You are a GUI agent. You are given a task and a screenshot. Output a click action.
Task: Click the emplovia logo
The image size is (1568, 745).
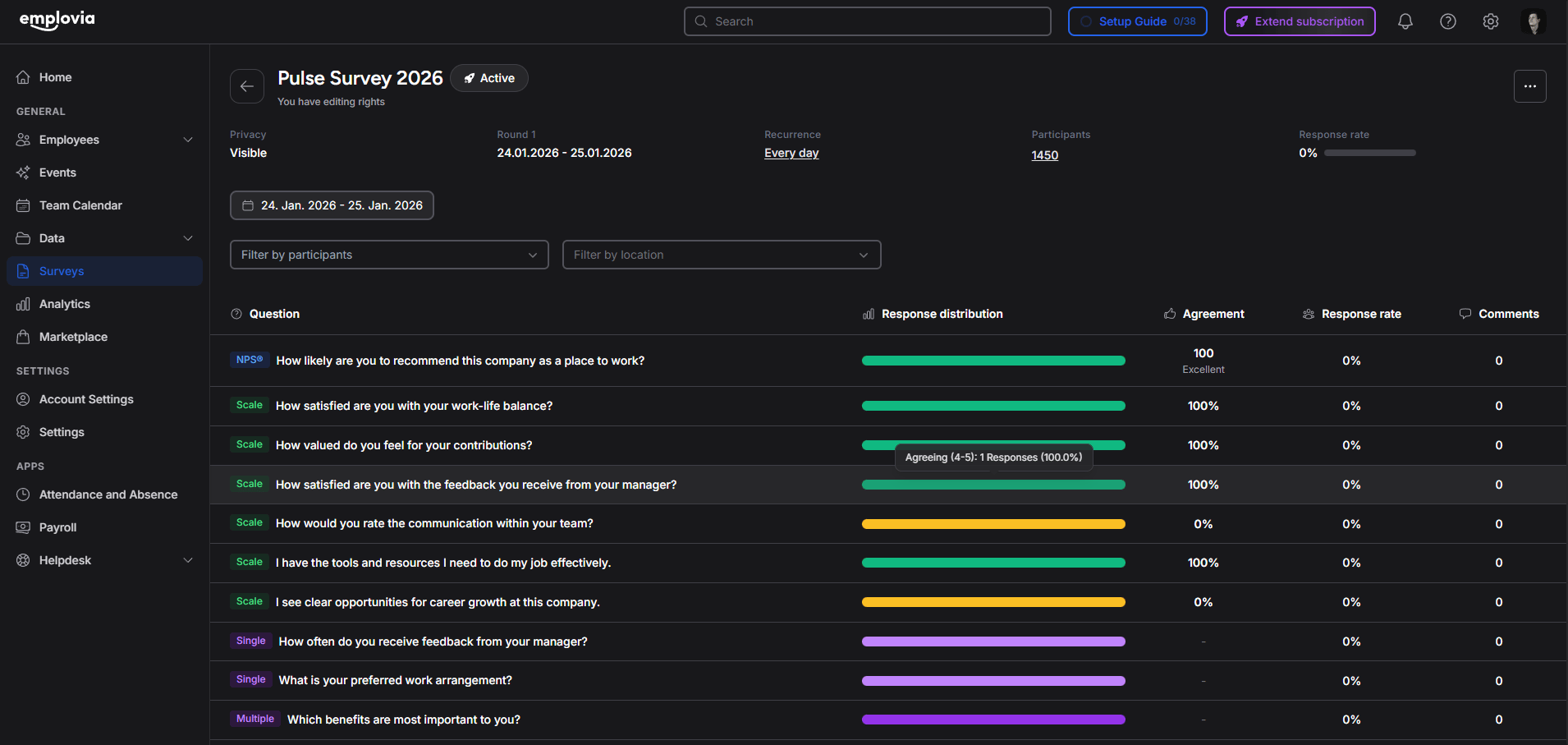tap(57, 20)
